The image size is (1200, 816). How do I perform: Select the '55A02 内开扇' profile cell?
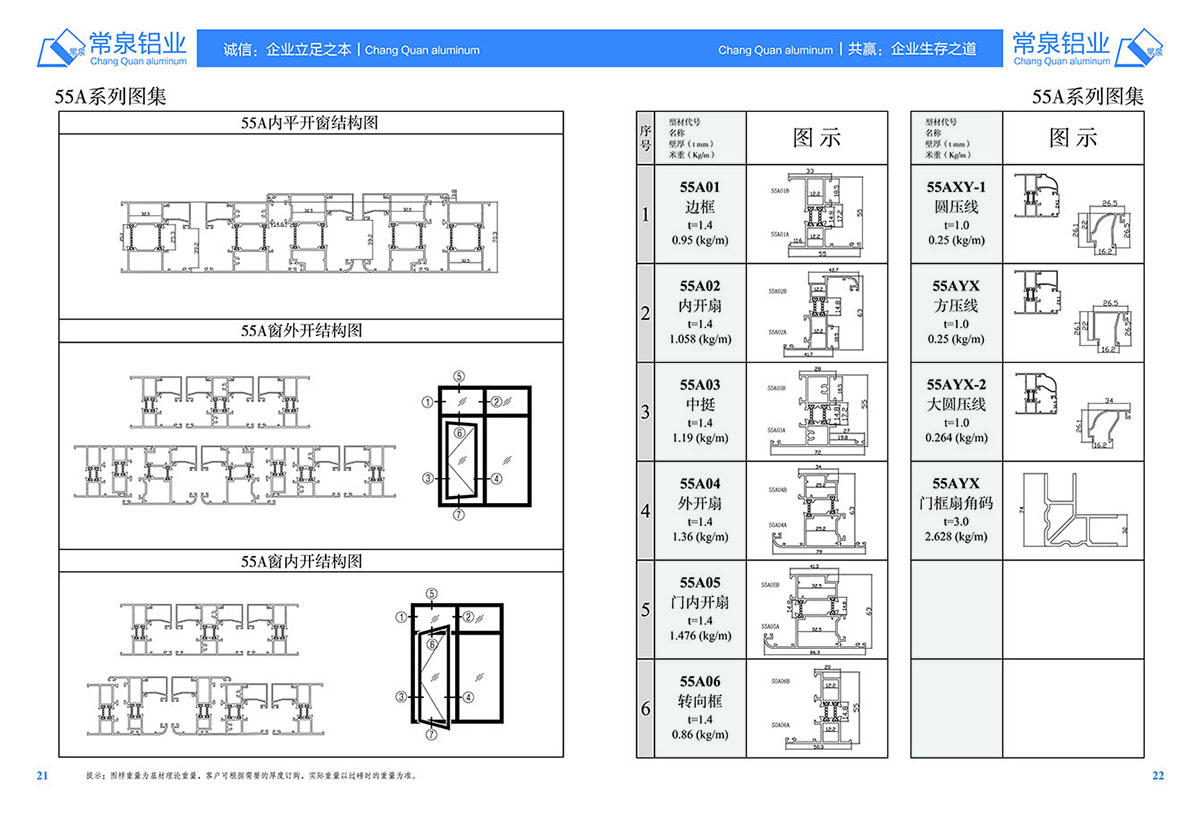[x=700, y=313]
